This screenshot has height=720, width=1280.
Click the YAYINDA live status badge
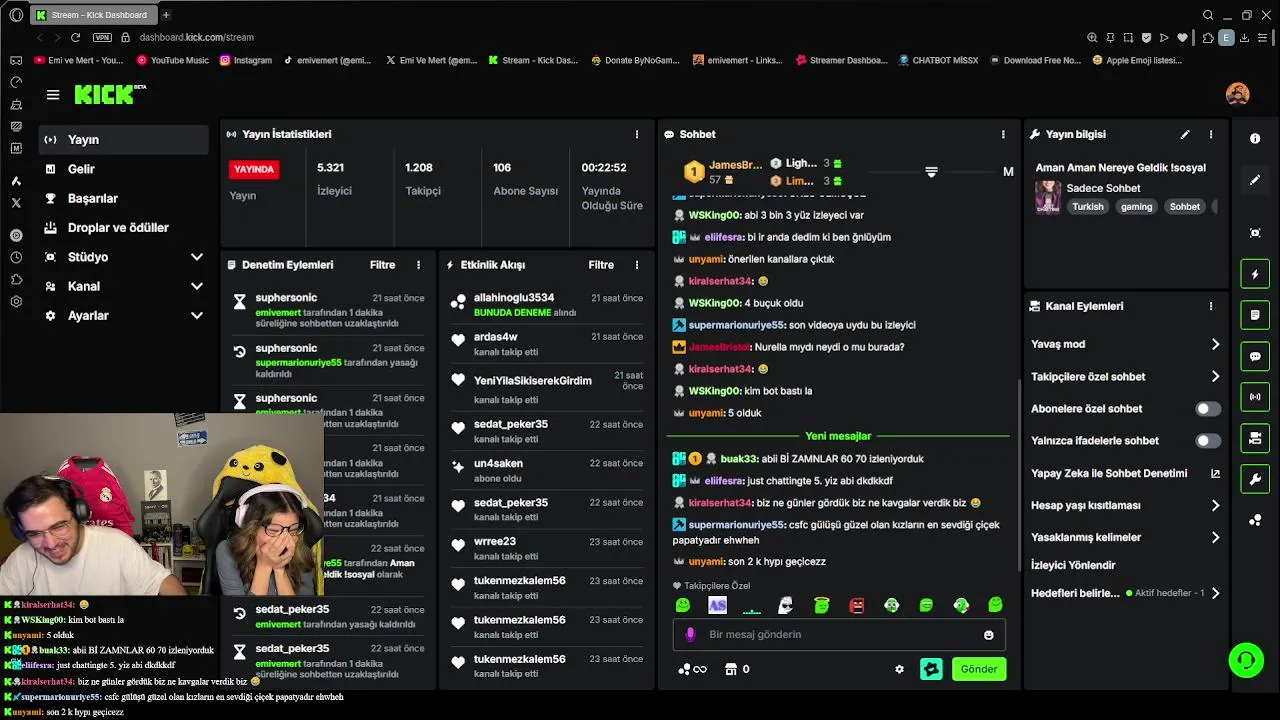tap(254, 169)
